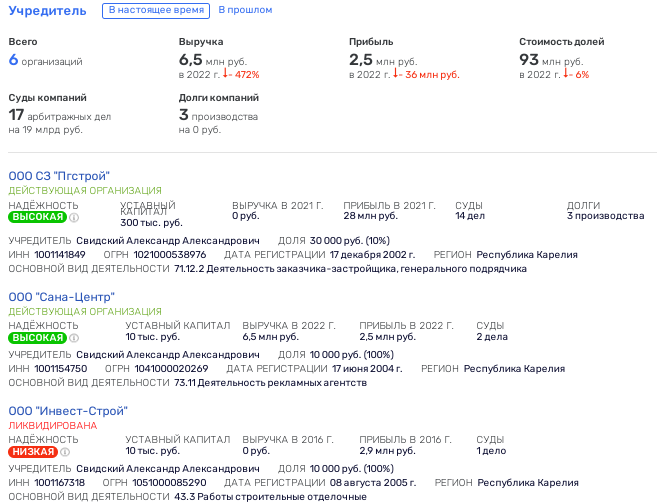Click info icon beside Инвест-Строй НИЗКАЯ badge
Image resolution: width=657 pixels, height=504 pixels.
[x=65, y=452]
